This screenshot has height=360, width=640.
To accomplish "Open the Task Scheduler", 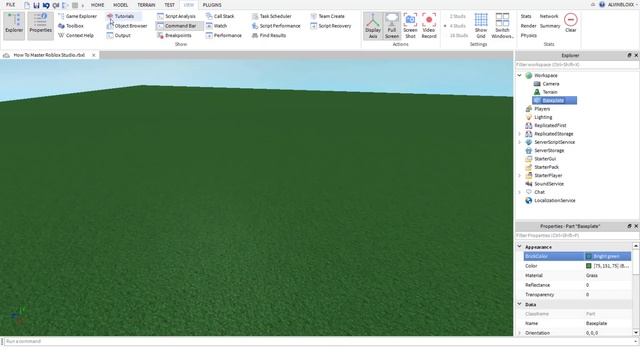I will point(271,16).
